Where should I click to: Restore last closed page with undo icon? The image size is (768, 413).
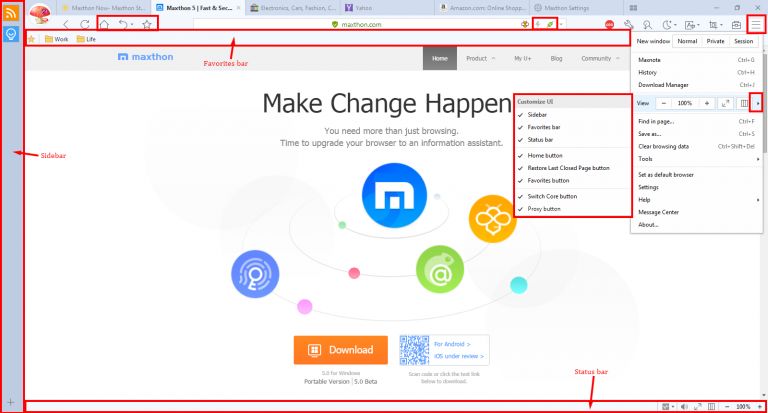[123, 24]
